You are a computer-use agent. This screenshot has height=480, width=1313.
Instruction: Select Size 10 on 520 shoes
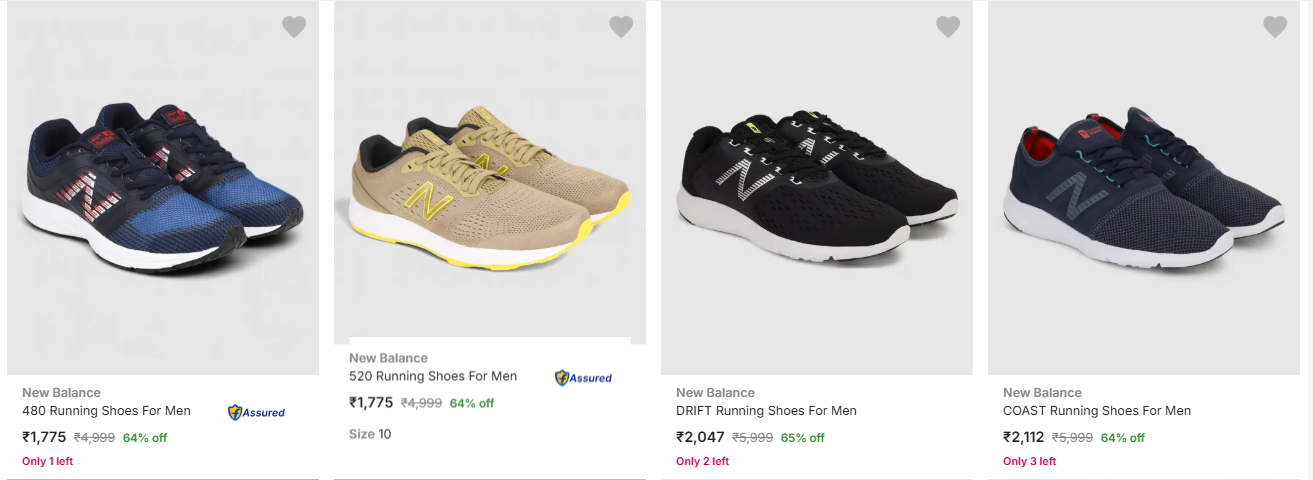click(370, 434)
